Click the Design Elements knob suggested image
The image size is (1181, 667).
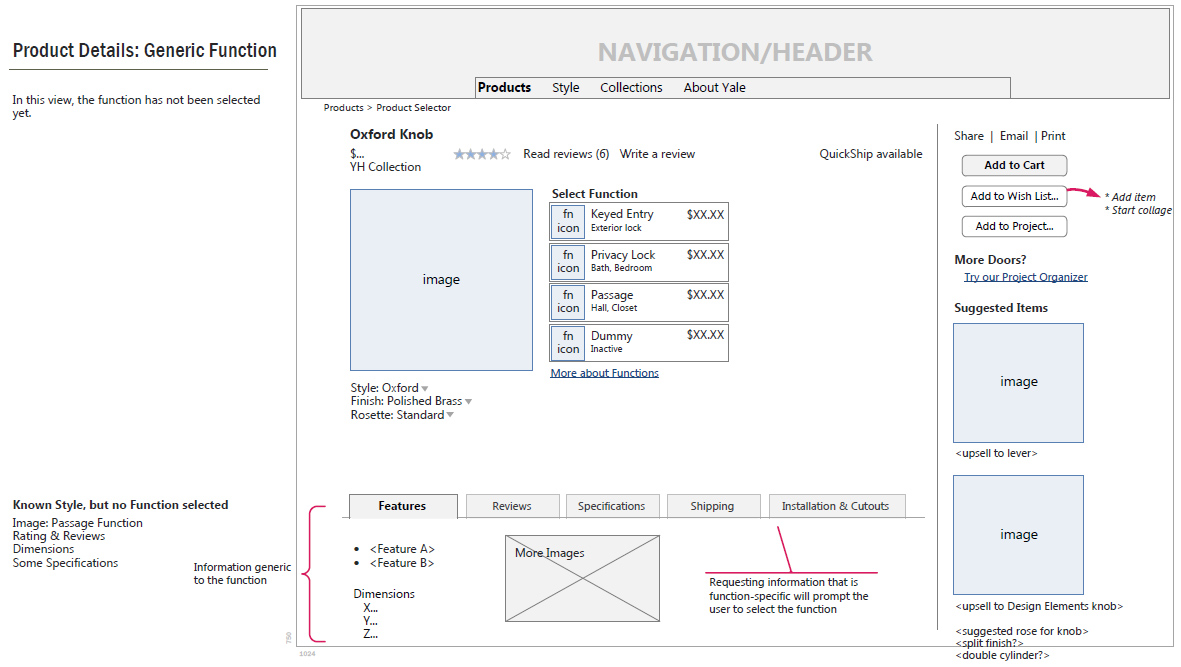click(1018, 535)
